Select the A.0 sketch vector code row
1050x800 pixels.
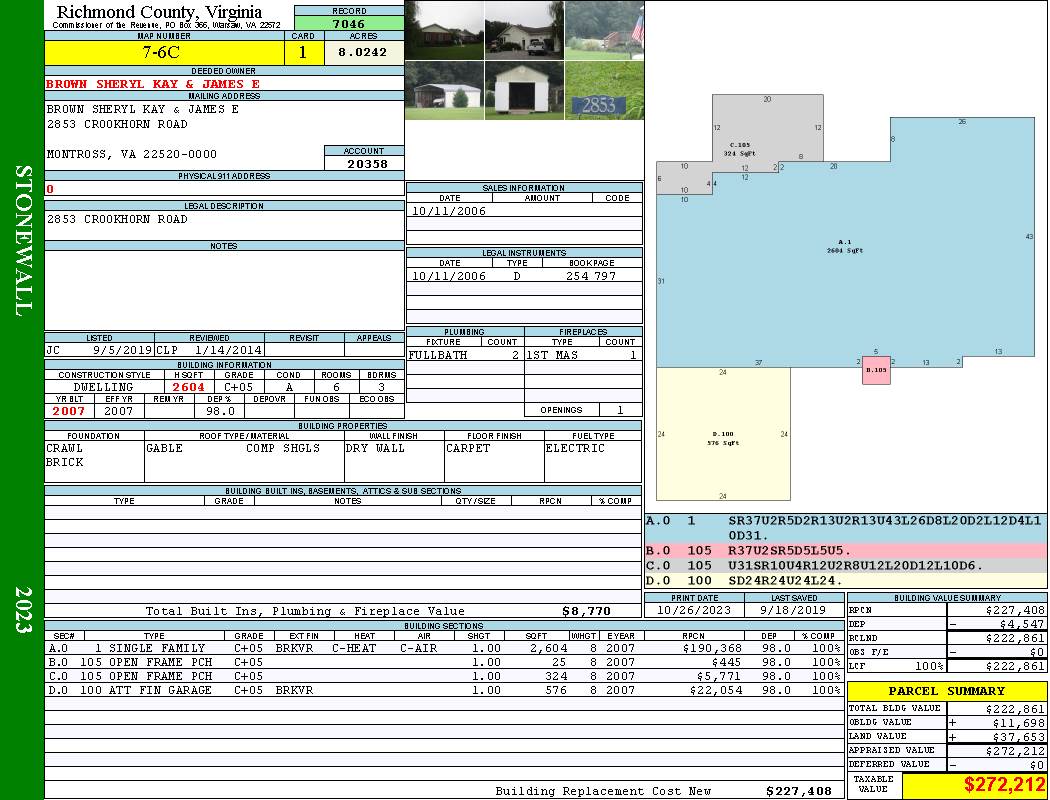tap(846, 528)
